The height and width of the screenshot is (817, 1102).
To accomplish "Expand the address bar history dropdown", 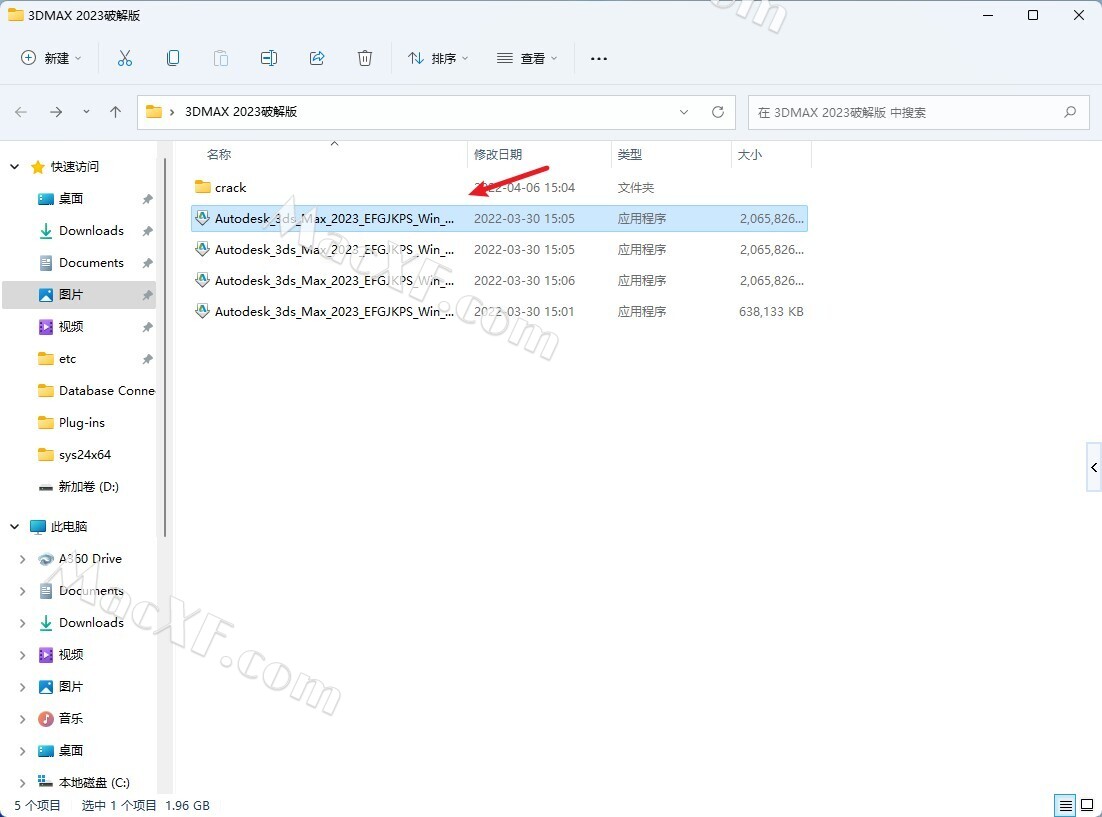I will pyautogui.click(x=684, y=112).
